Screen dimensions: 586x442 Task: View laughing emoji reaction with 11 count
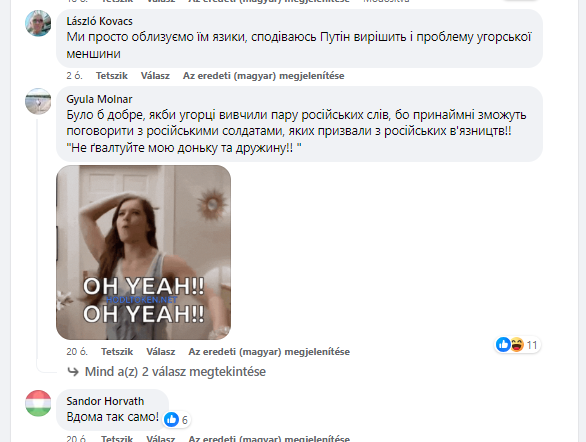click(517, 344)
